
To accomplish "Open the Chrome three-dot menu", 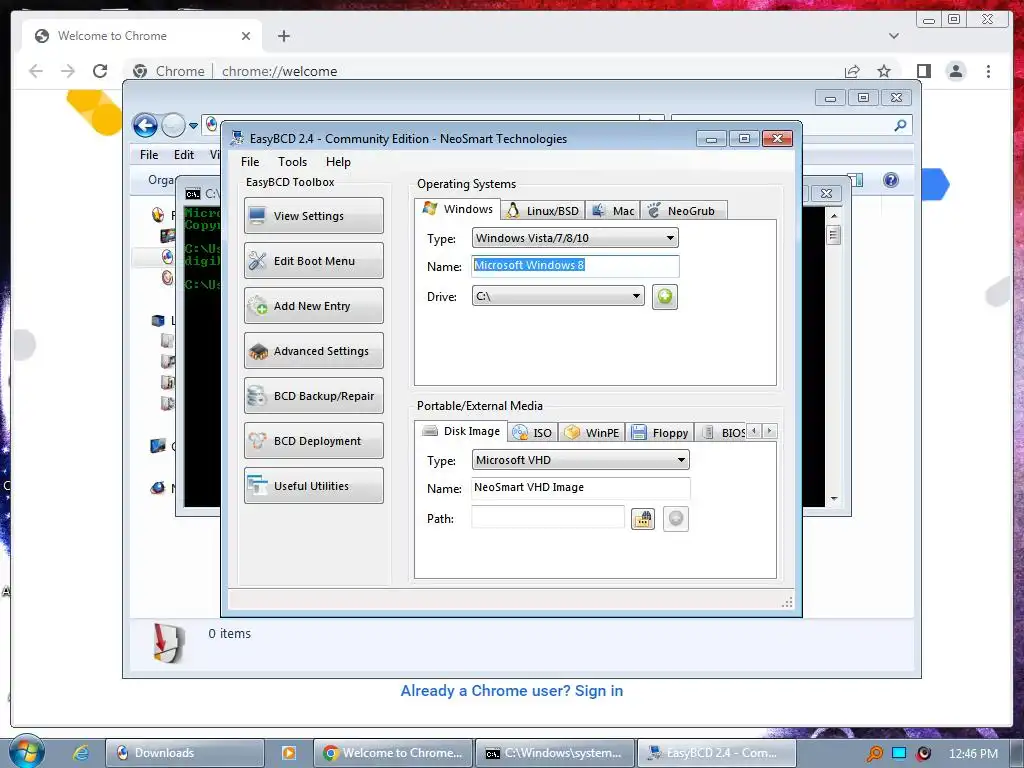I will tap(988, 71).
